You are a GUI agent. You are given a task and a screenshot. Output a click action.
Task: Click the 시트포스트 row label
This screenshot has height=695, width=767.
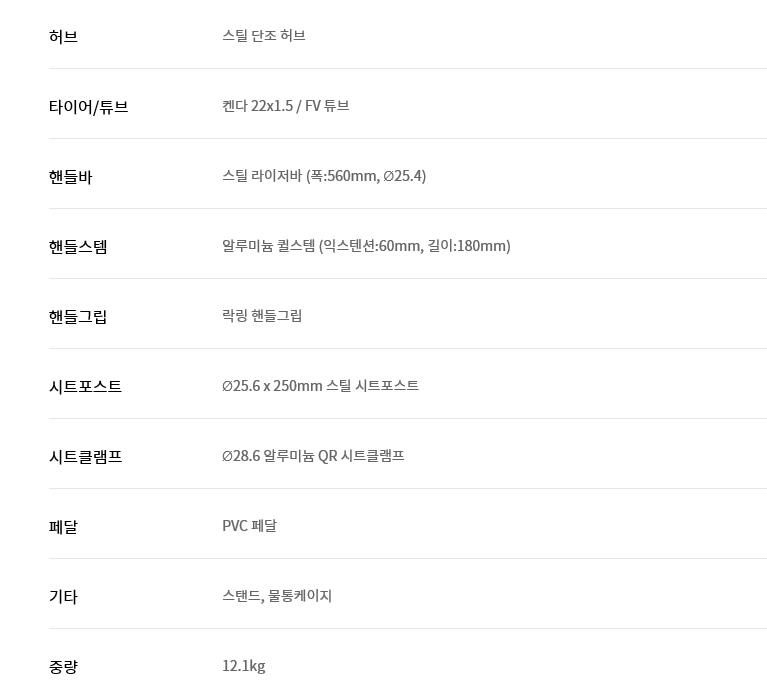click(x=85, y=387)
